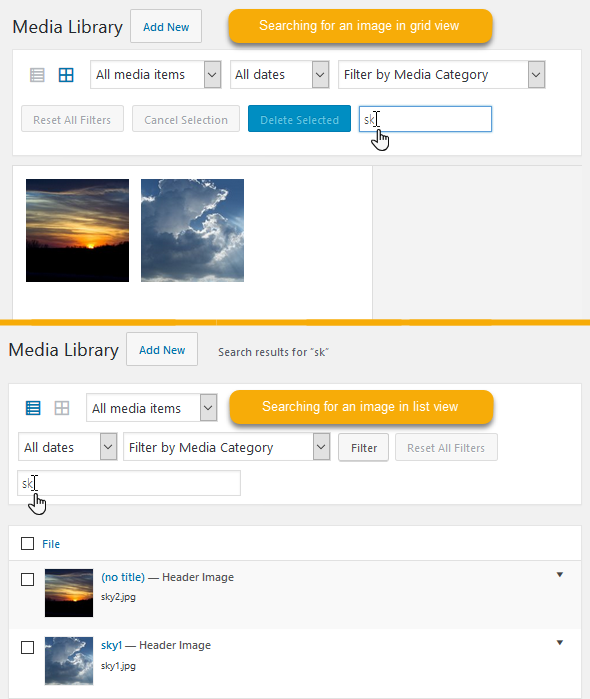590x699 pixels.
Task: Click Reset All Filters in list view
Action: 446,447
